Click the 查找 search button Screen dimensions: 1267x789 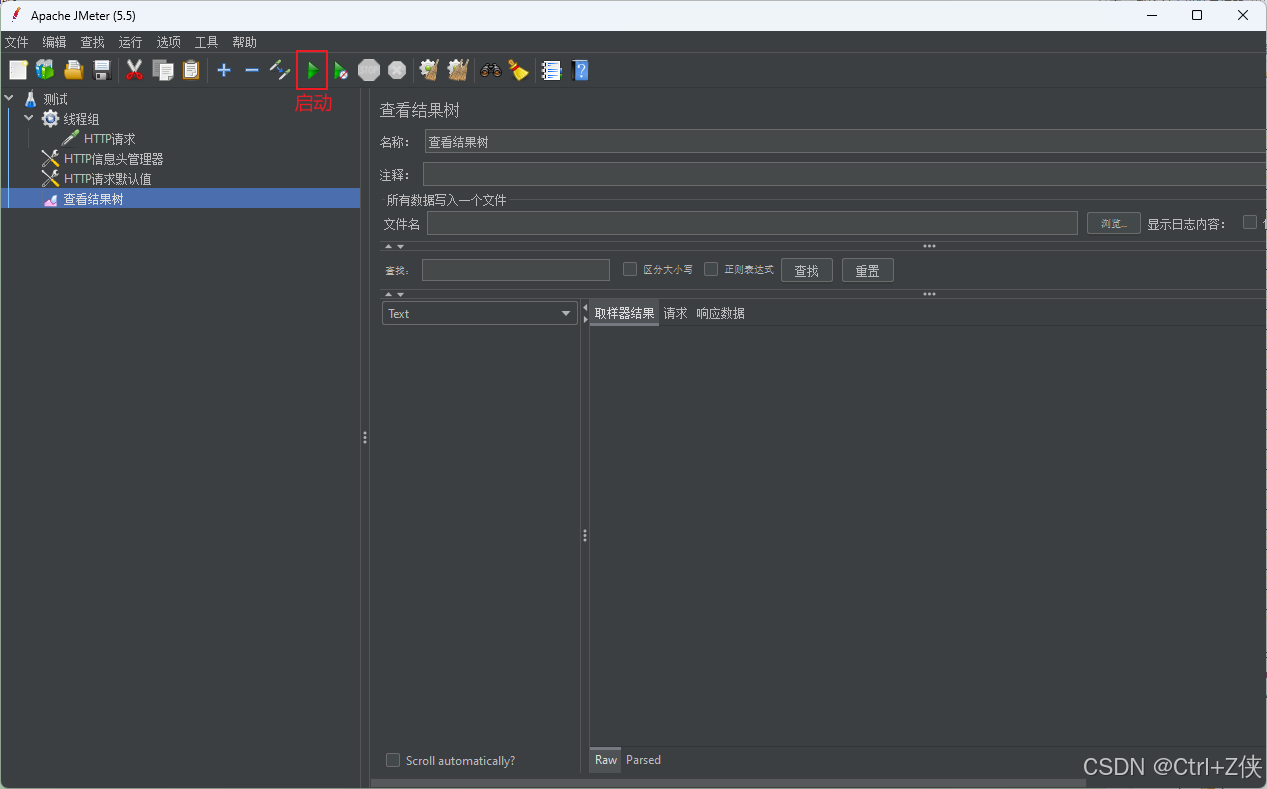807,270
